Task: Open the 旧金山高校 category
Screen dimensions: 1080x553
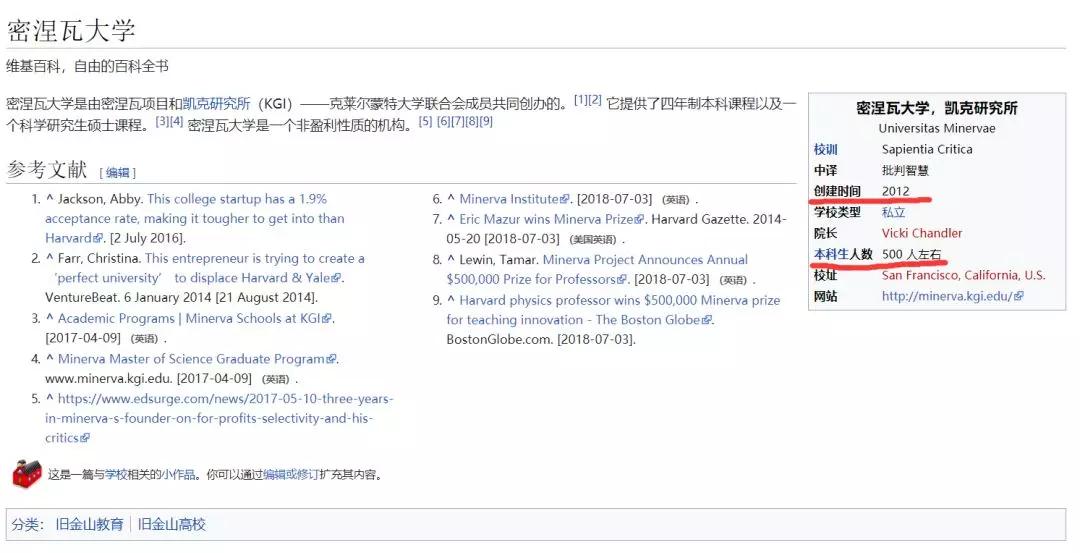Action: point(172,525)
